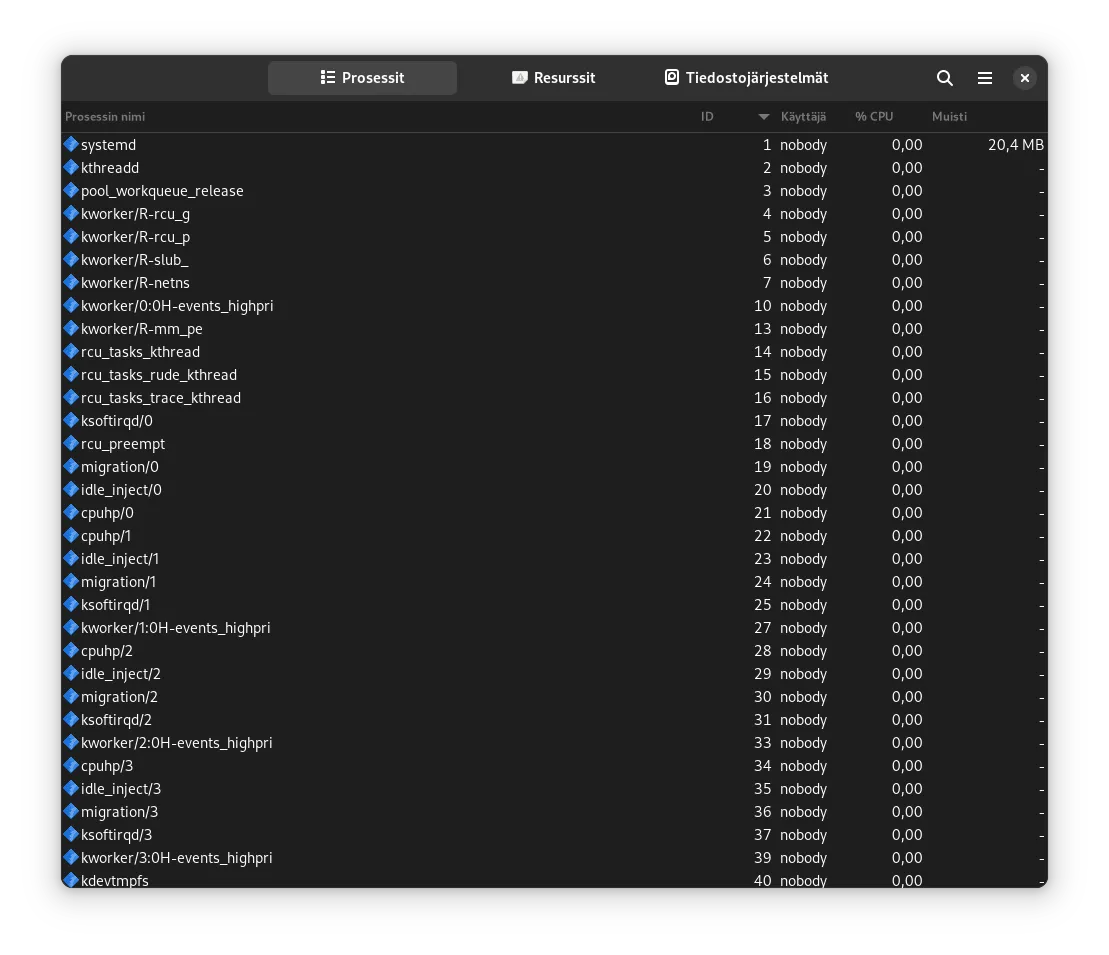Open the process search magnifier icon
1109x955 pixels.
(x=944, y=78)
